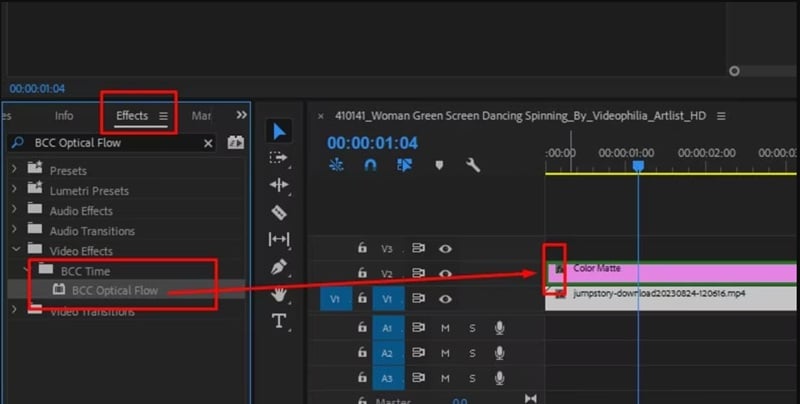Toggle Linked Selection icon

click(404, 165)
